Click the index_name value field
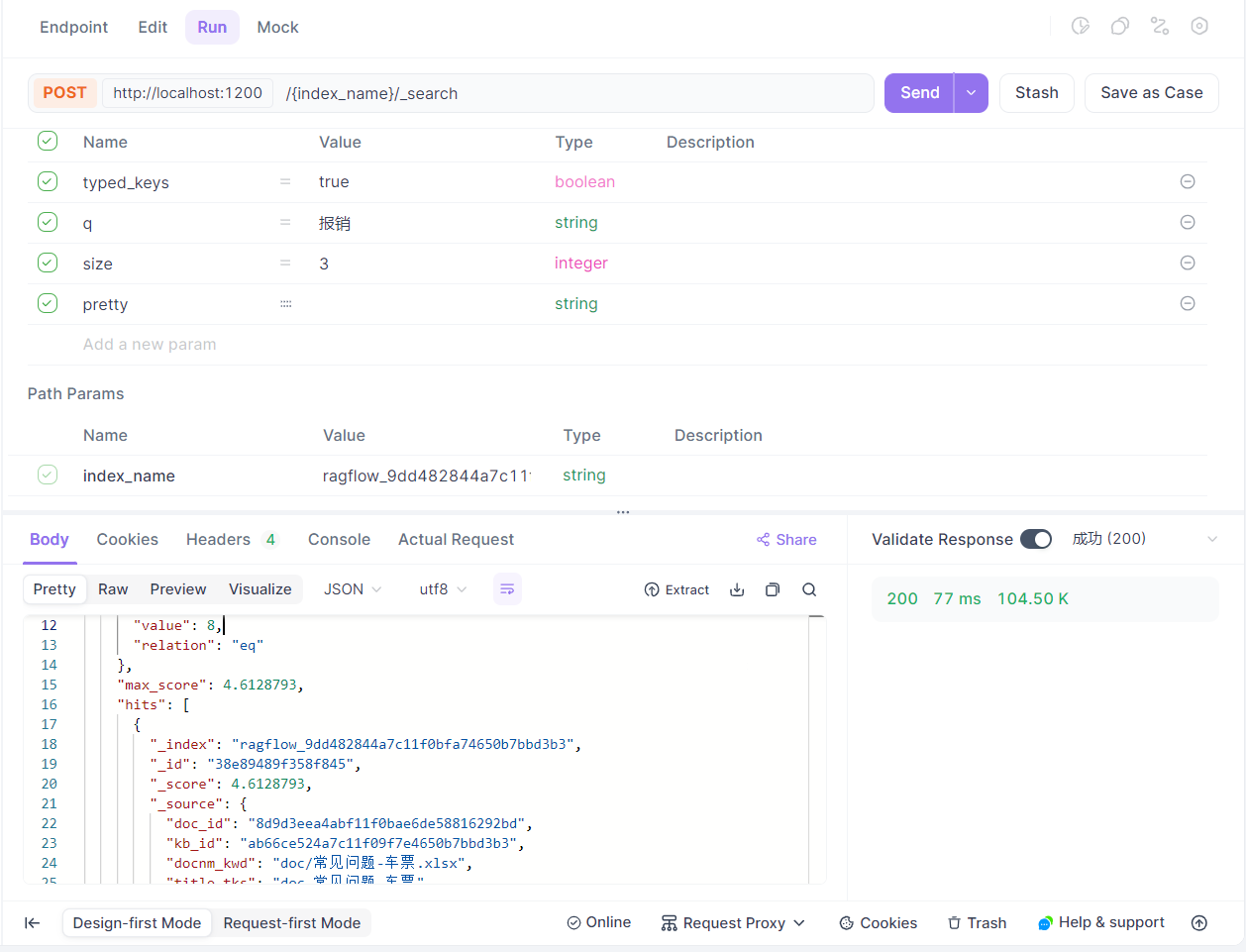Screen dimensions: 1246x952 (427, 476)
